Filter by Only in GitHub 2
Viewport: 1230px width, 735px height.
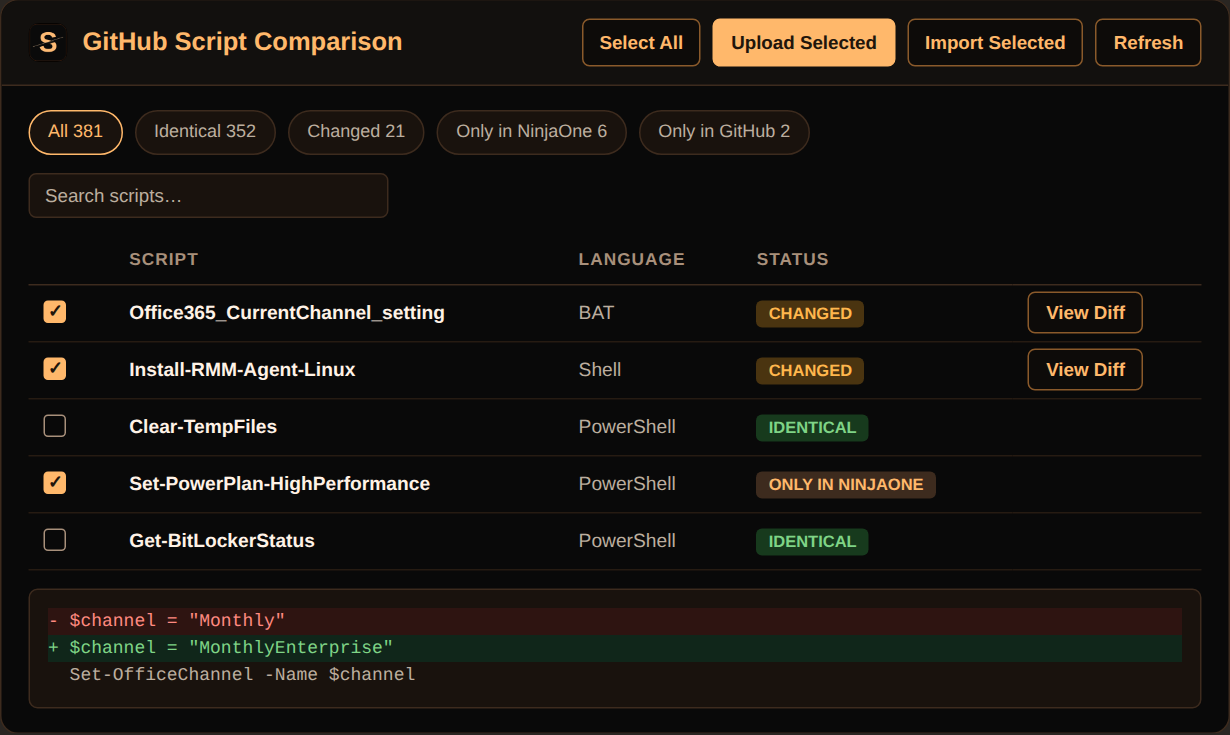724,132
